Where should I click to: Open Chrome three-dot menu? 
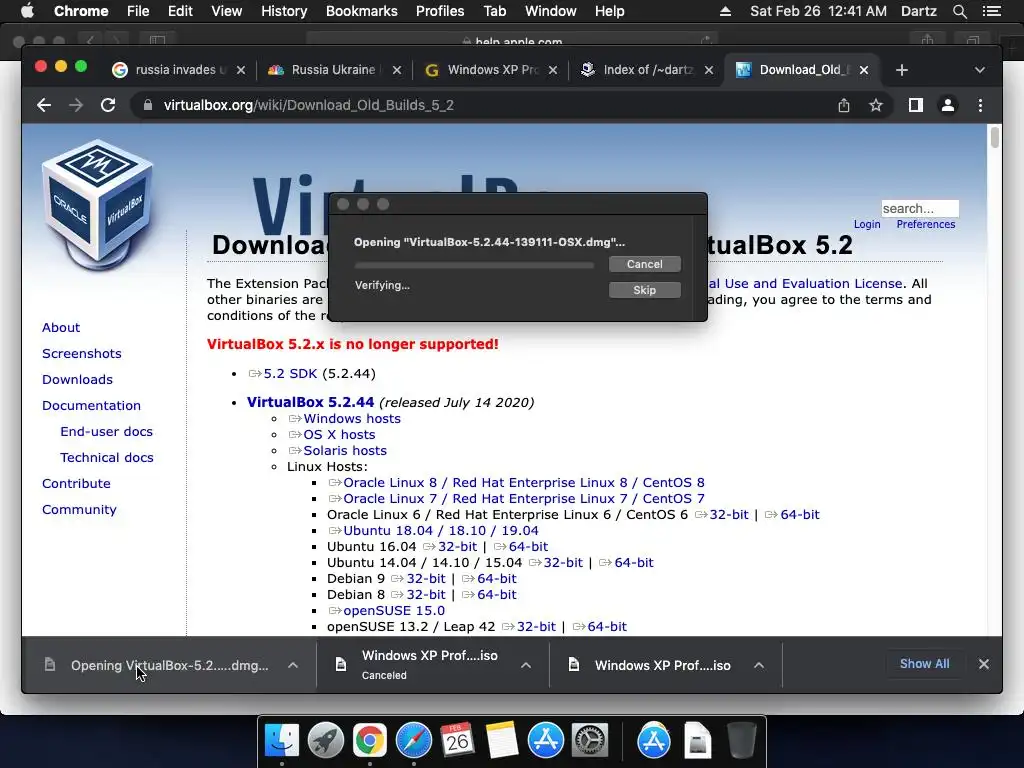click(980, 105)
